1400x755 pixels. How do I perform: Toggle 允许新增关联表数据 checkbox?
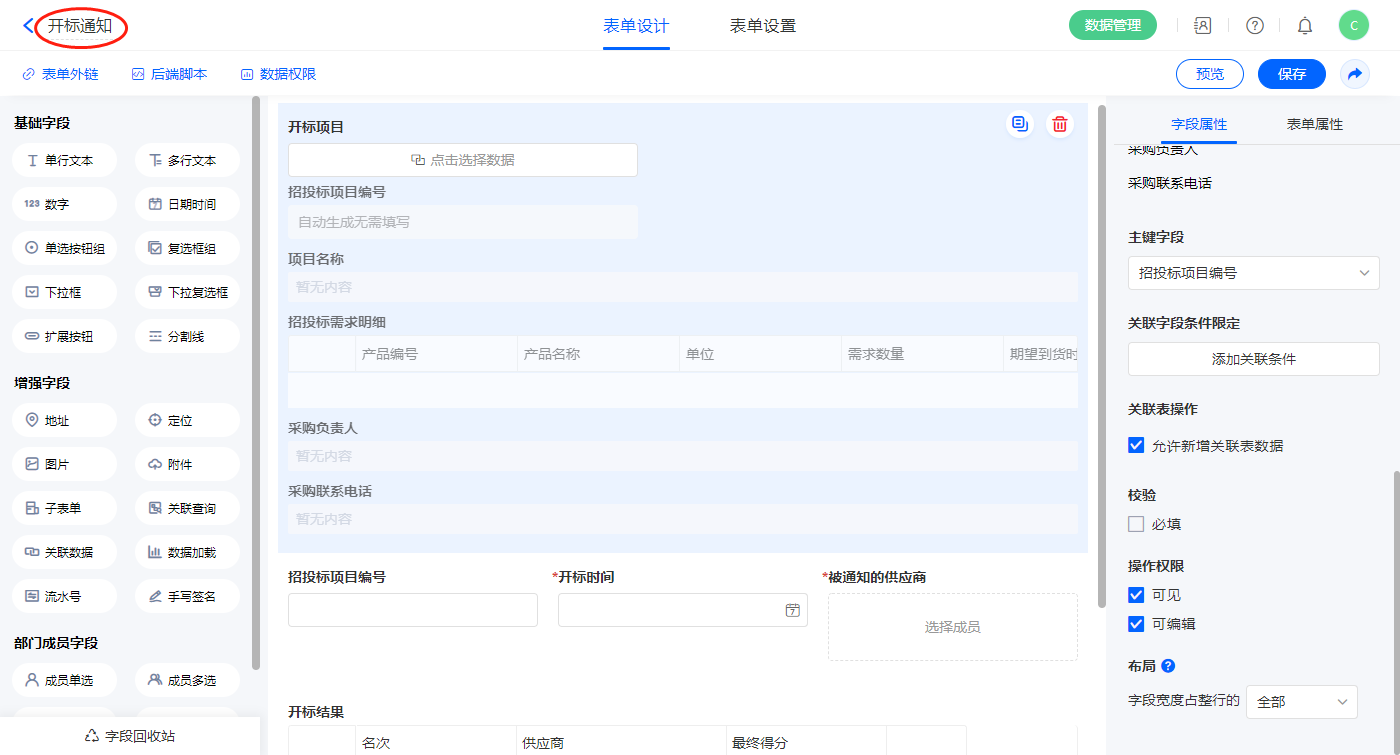1136,446
